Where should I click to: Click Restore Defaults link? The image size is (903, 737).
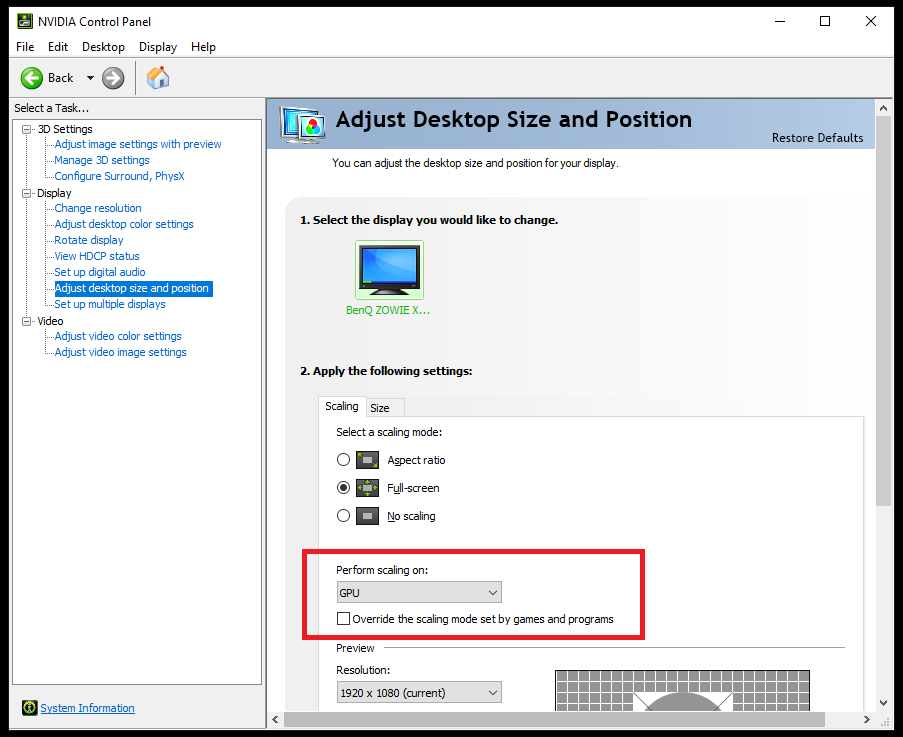817,138
